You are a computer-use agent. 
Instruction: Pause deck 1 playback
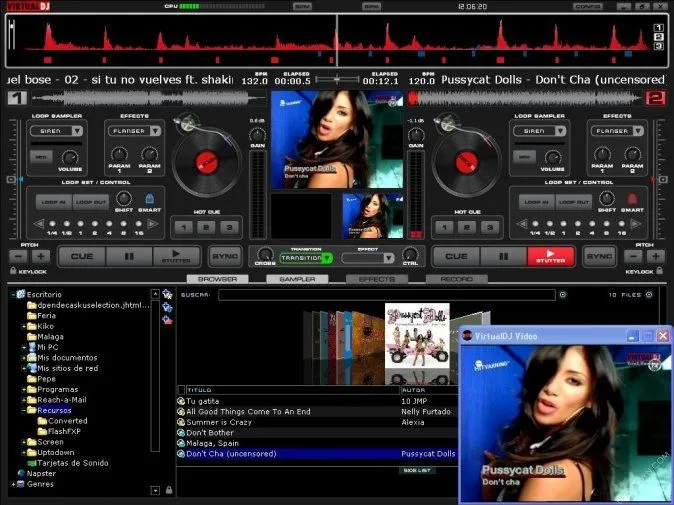pos(129,257)
